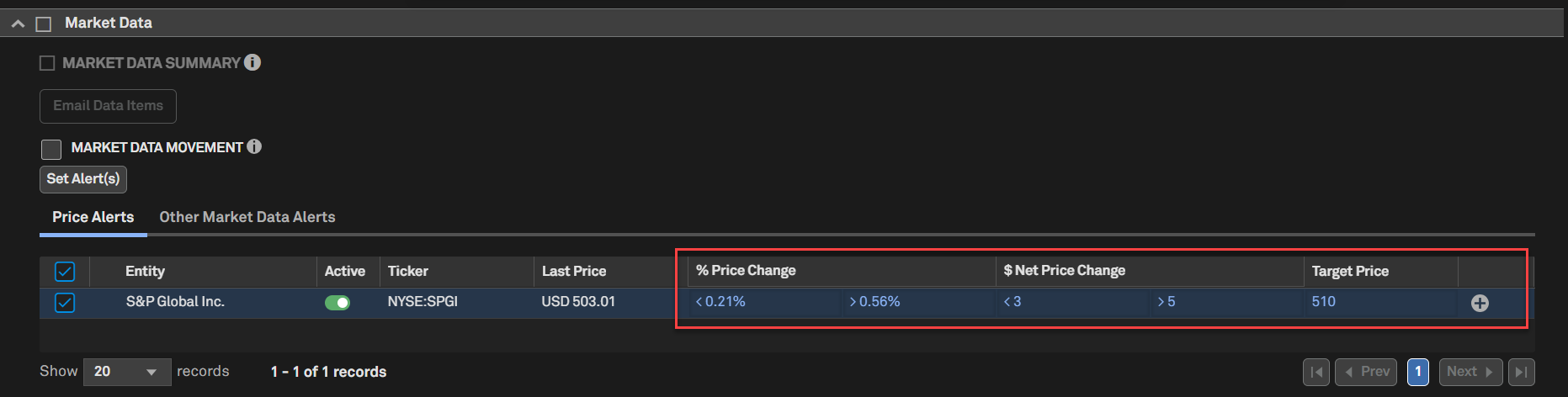This screenshot has width=1568, height=397.
Task: Click the info icon beside Market Data Movement
Action: (x=254, y=147)
